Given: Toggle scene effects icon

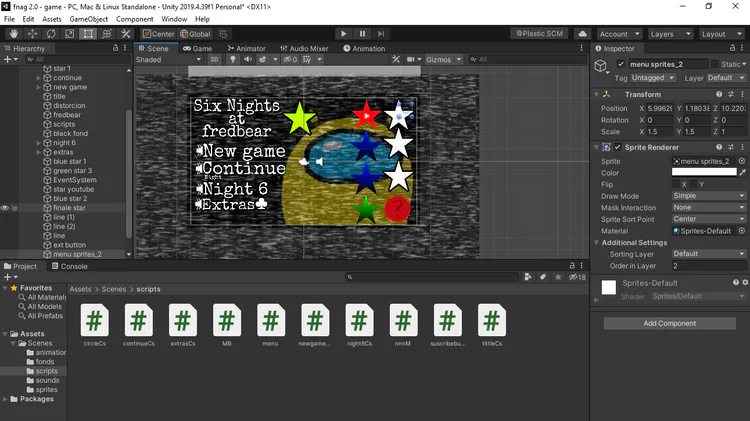Looking at the screenshot, I should coord(262,59).
